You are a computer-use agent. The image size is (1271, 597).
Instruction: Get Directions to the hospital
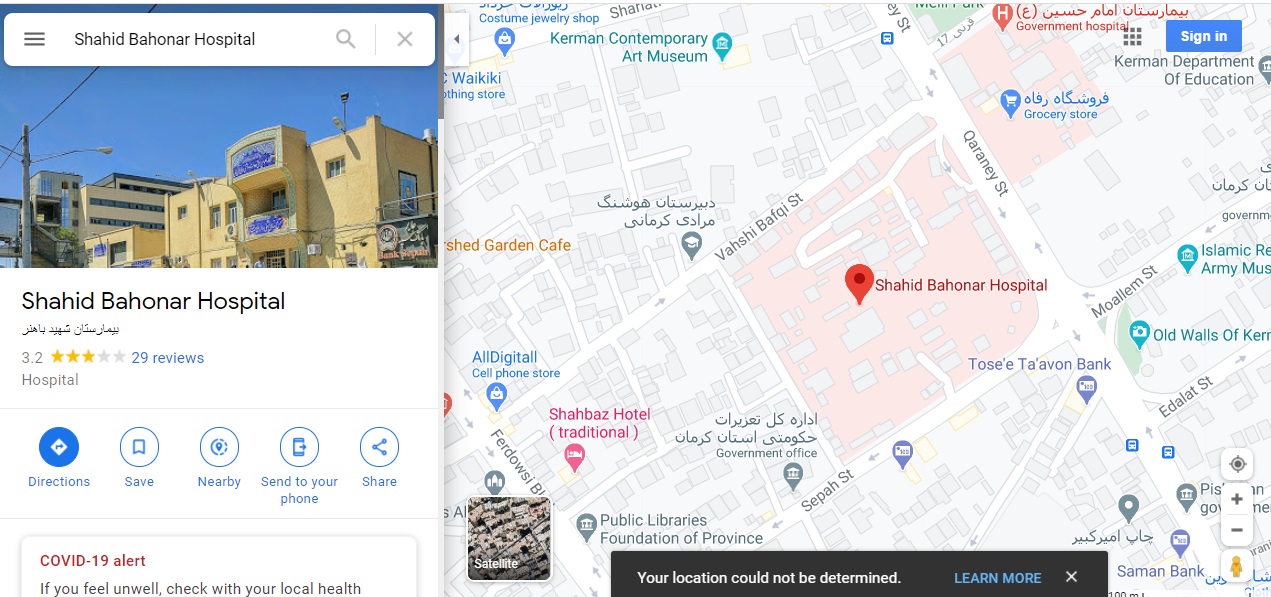pyautogui.click(x=59, y=447)
